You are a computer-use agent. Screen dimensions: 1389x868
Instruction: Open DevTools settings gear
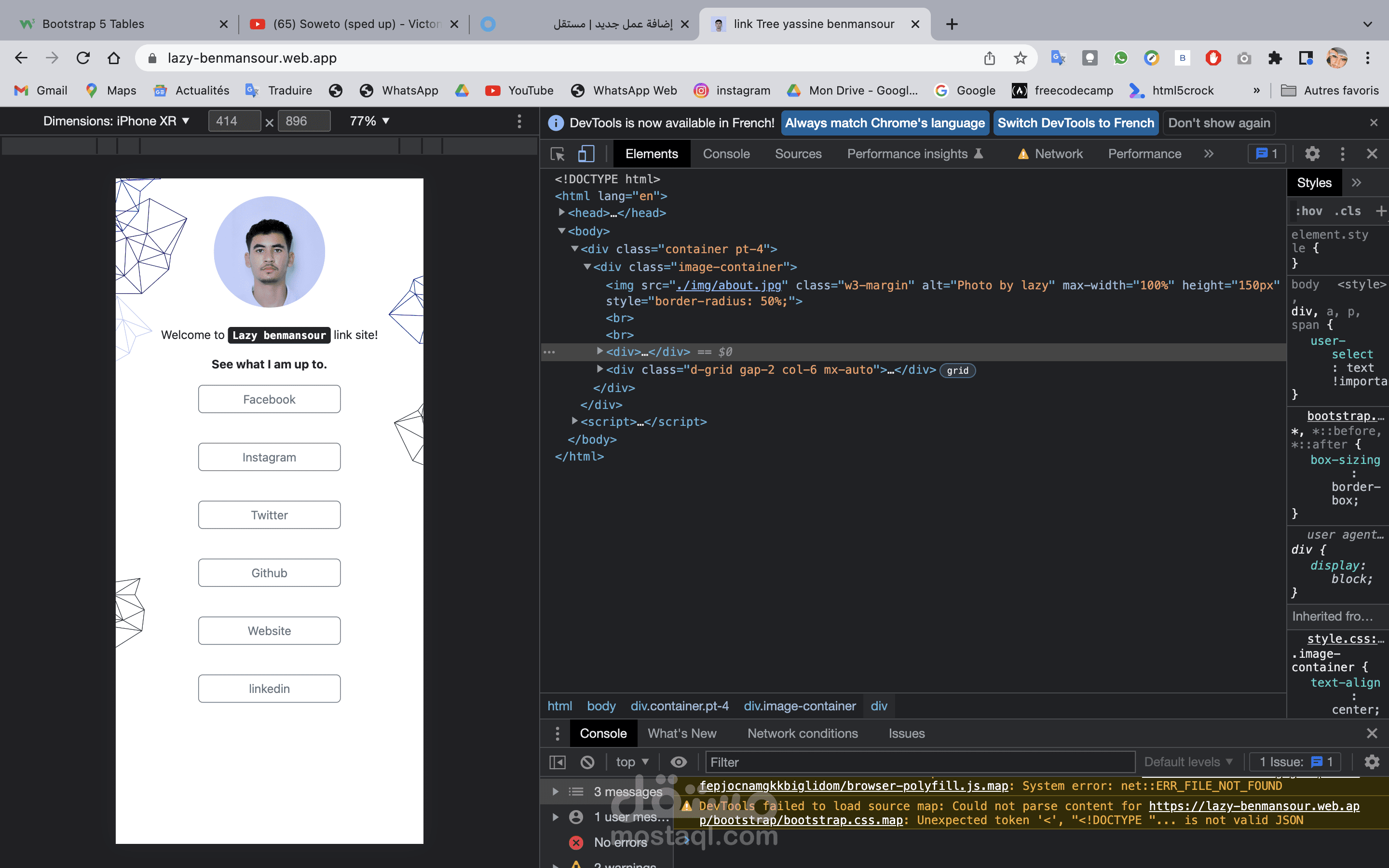1312,154
